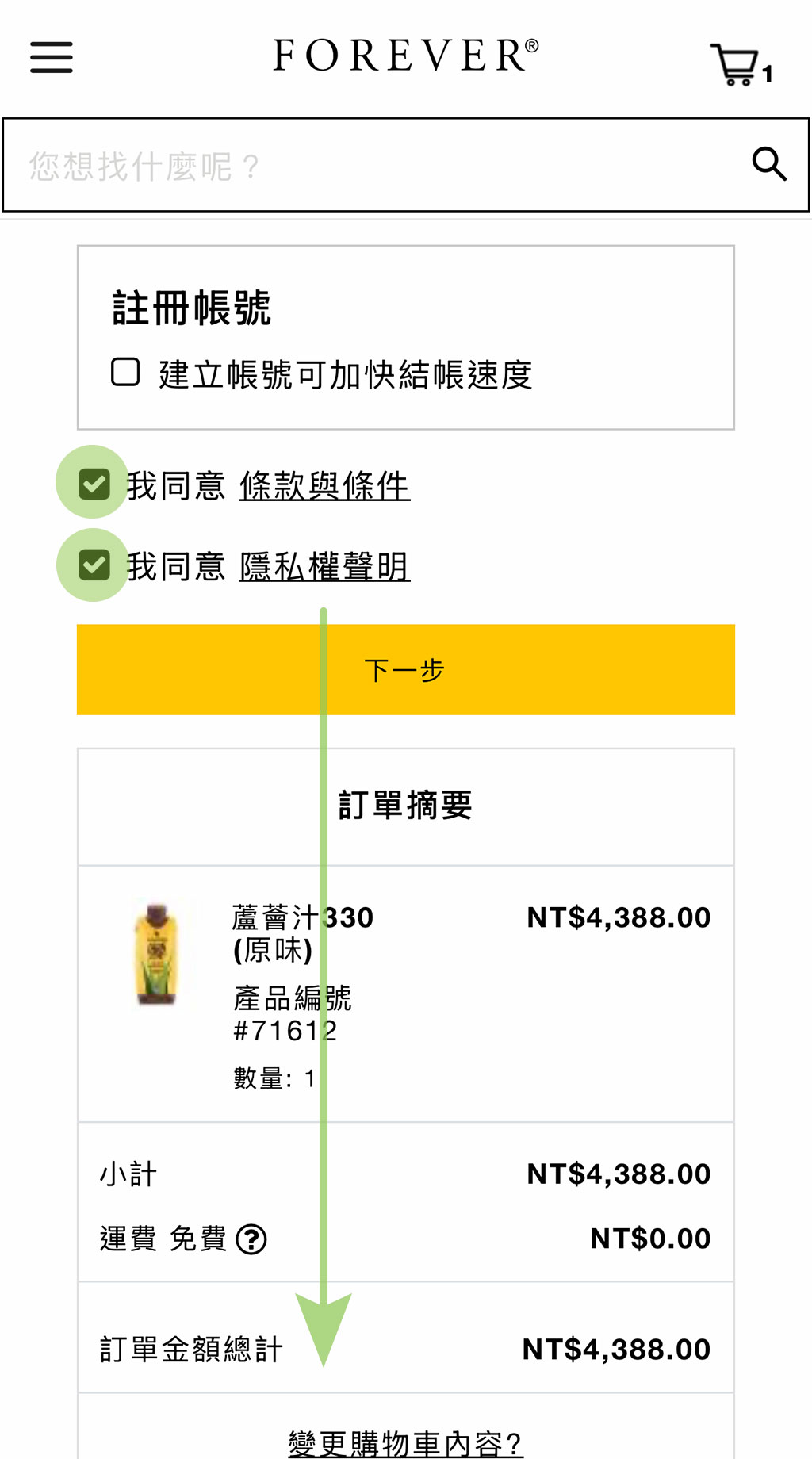Open the 隱私權聲明 link
Screen dimensions: 812x1459
[324, 567]
